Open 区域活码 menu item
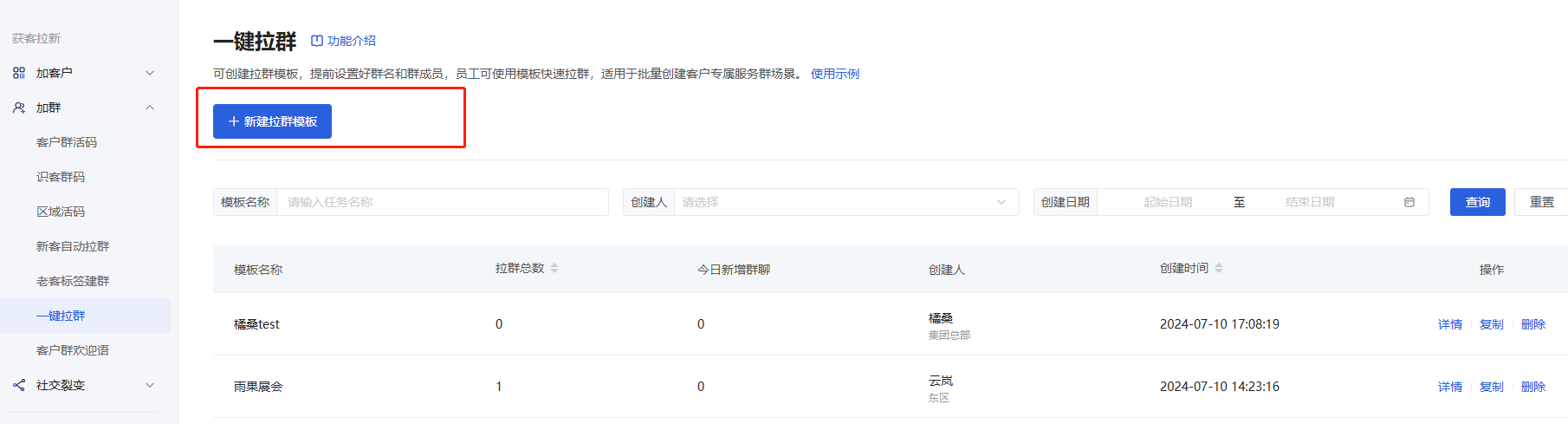Image resolution: width=1568 pixels, height=424 pixels. (x=61, y=212)
